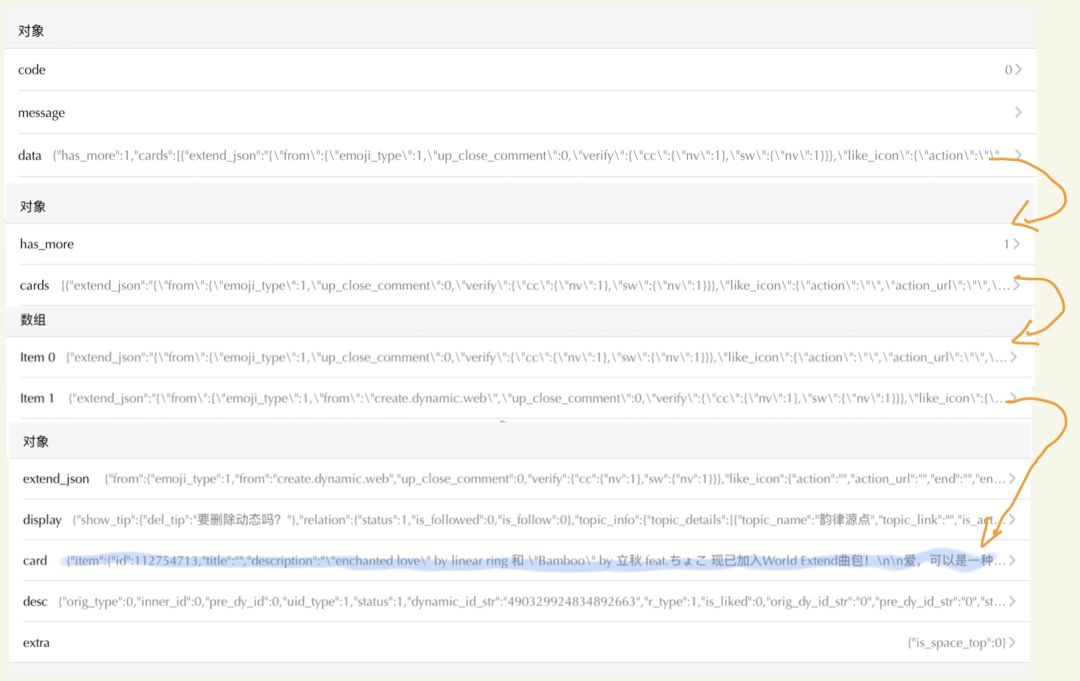Expand the card row chevron

(x=1012, y=560)
